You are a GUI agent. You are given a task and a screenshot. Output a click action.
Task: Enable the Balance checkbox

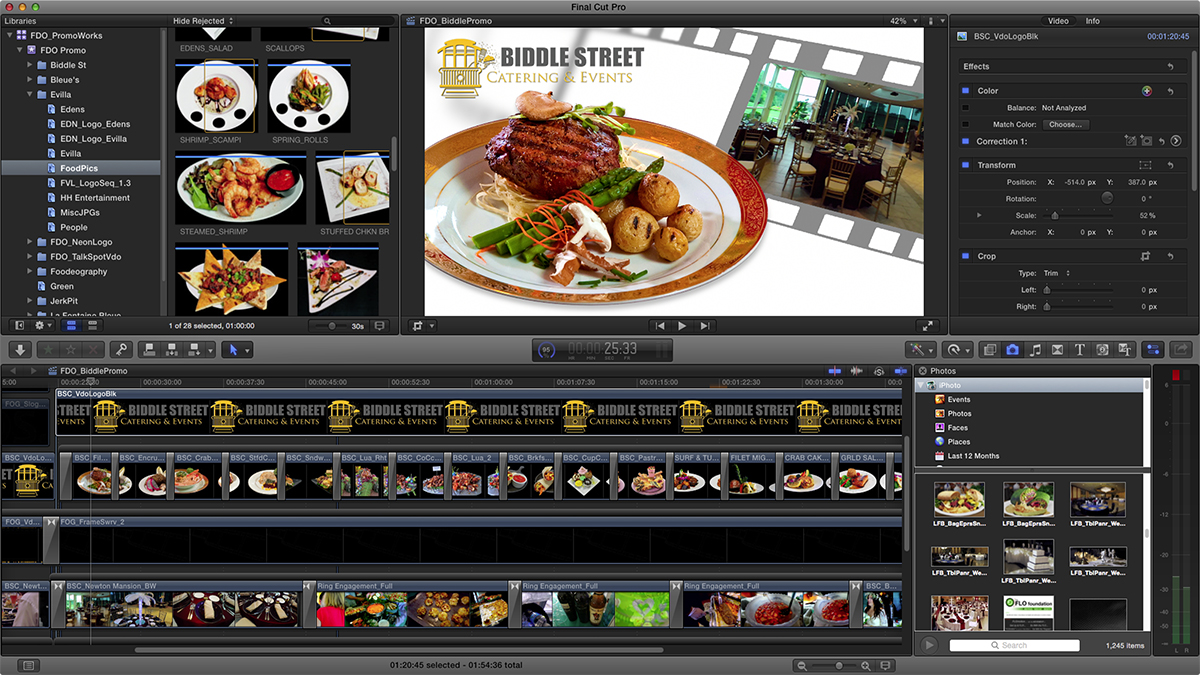pos(966,108)
